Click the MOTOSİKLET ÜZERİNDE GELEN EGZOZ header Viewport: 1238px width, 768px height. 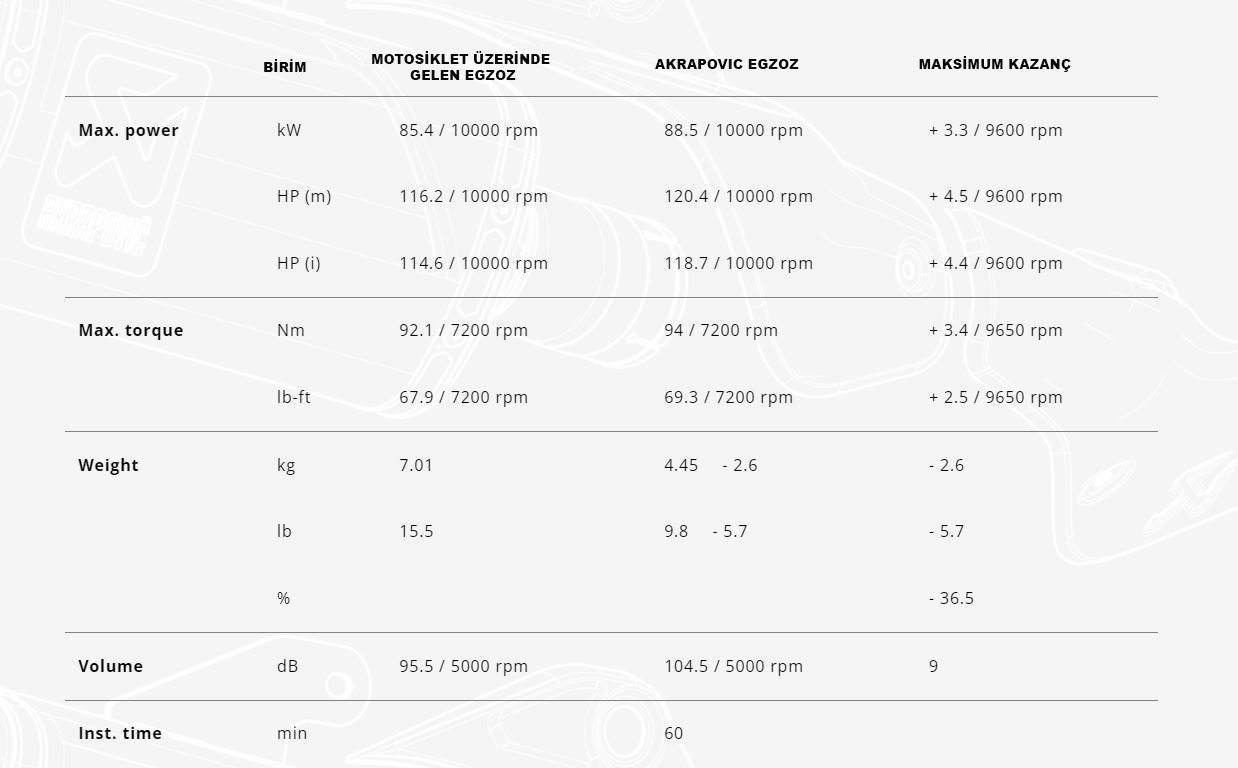coord(460,67)
